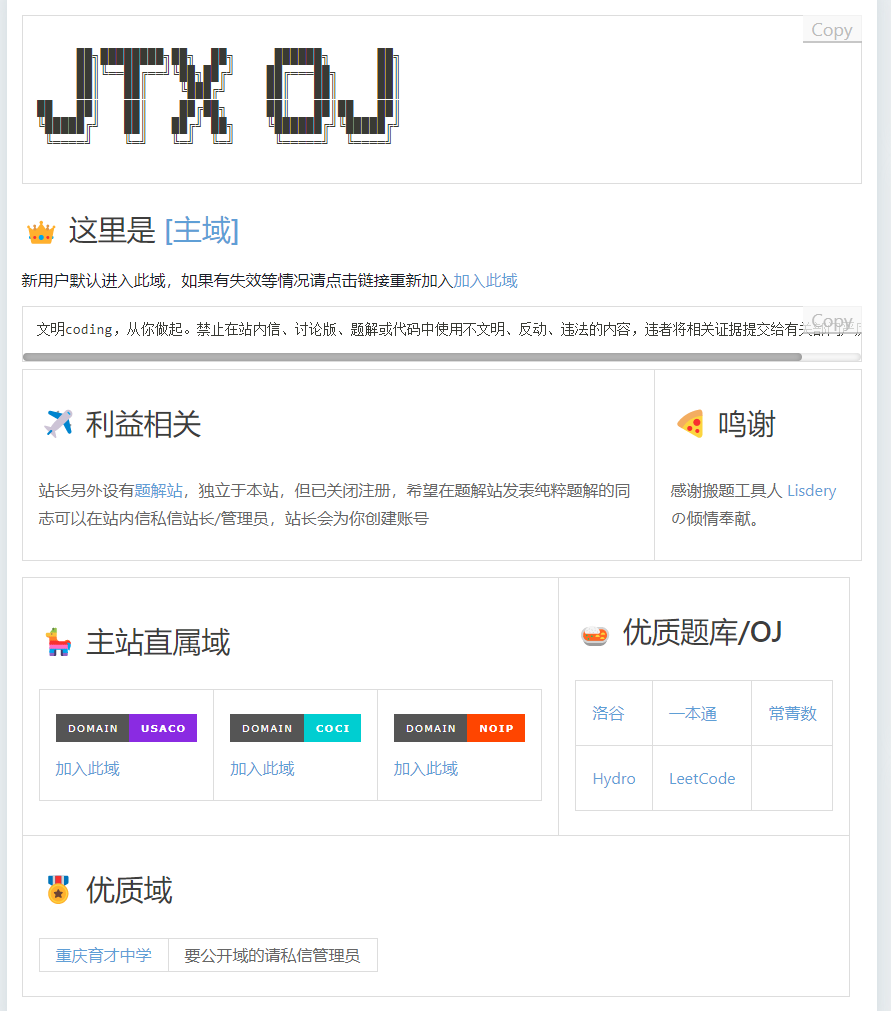This screenshot has height=1011, width=891.
Task: Select 重庆育才中学 in 优质域
Action: (103, 954)
